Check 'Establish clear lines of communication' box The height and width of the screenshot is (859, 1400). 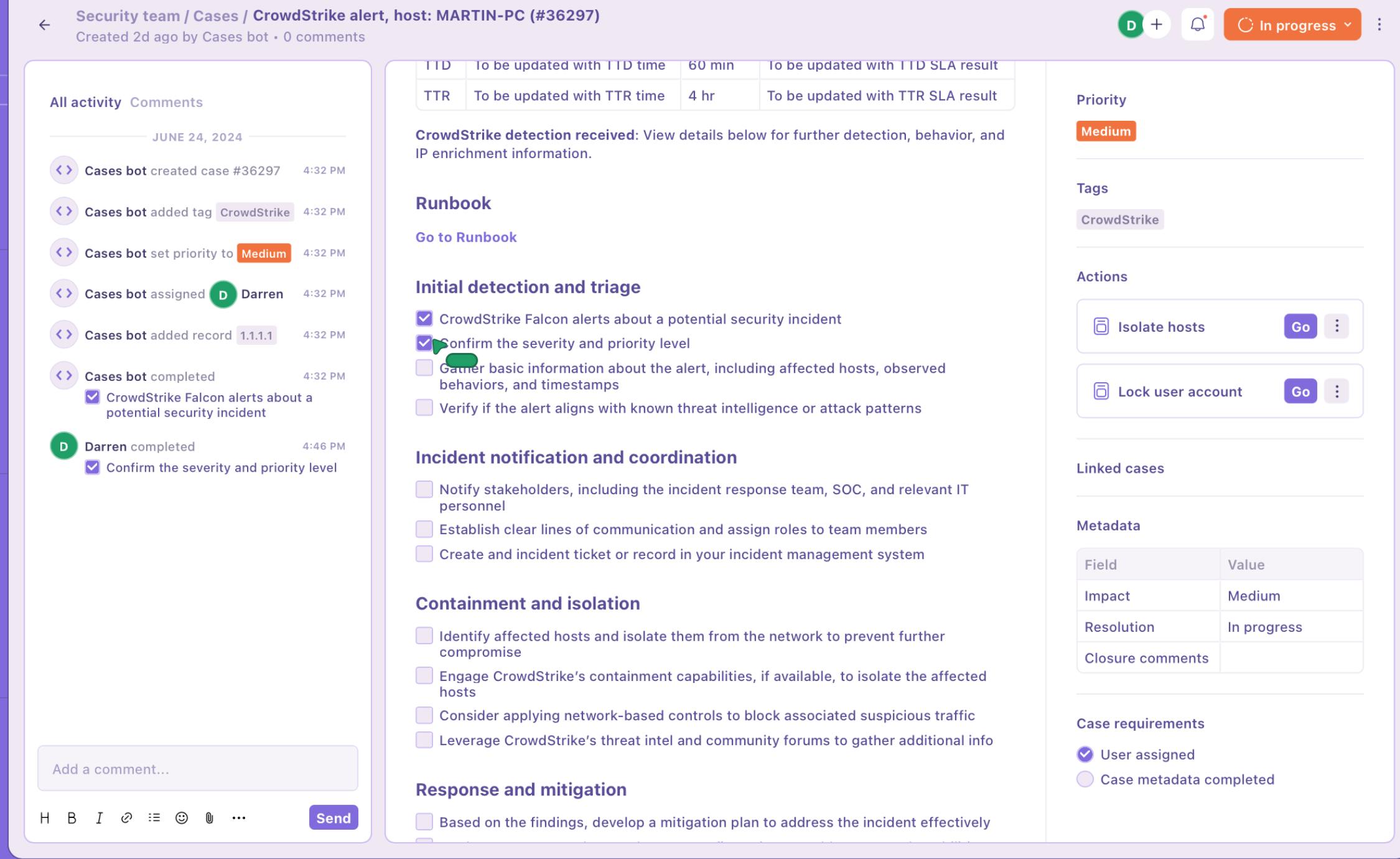click(x=424, y=529)
